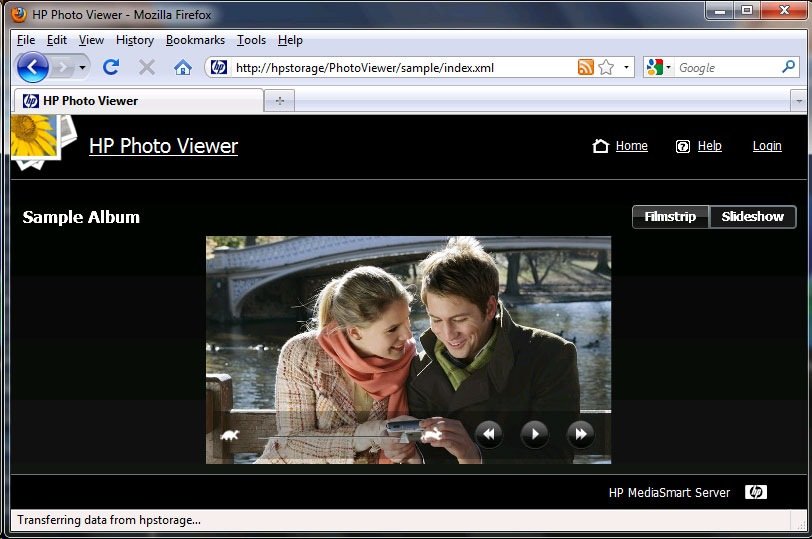The height and width of the screenshot is (539, 812).
Task: Go to previous photo with rewind button
Action: [x=488, y=434]
